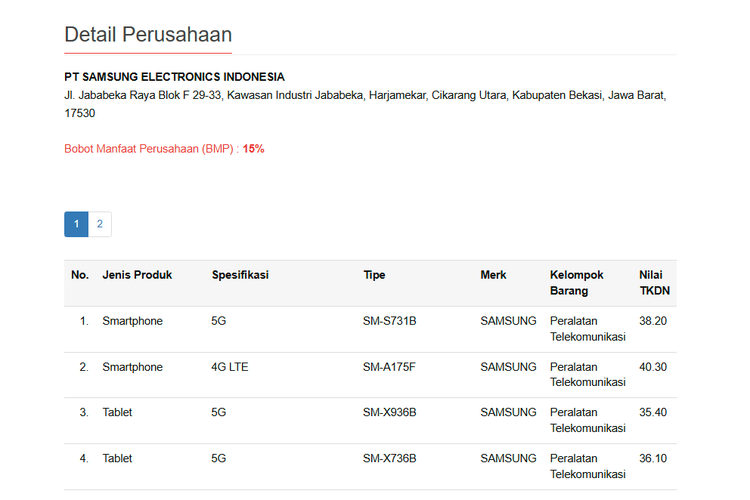Go to pagination page 2
750x500 pixels.
(100, 224)
